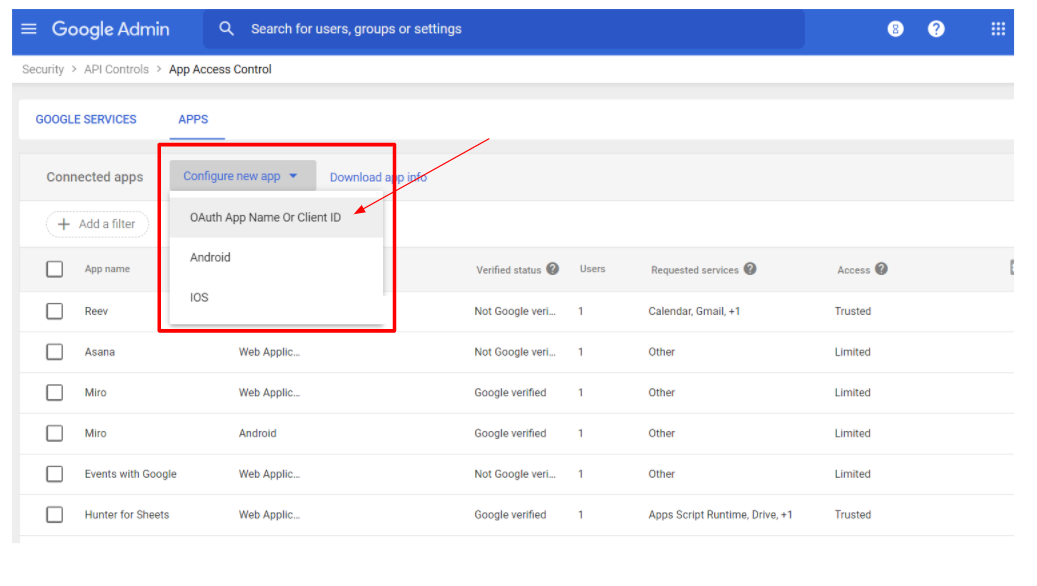Image resolution: width=1037 pixels, height=586 pixels.
Task: Open the Google apps grid
Action: click(x=998, y=28)
